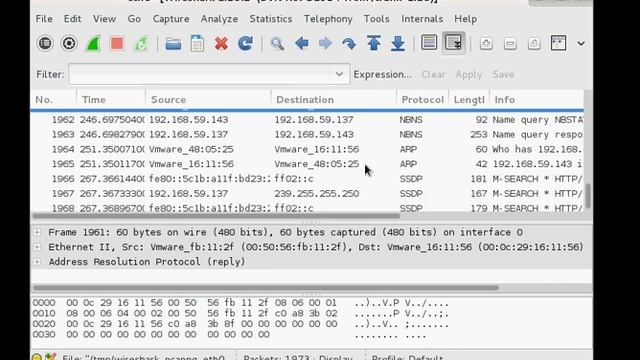Open the Internals menu

click(422, 19)
